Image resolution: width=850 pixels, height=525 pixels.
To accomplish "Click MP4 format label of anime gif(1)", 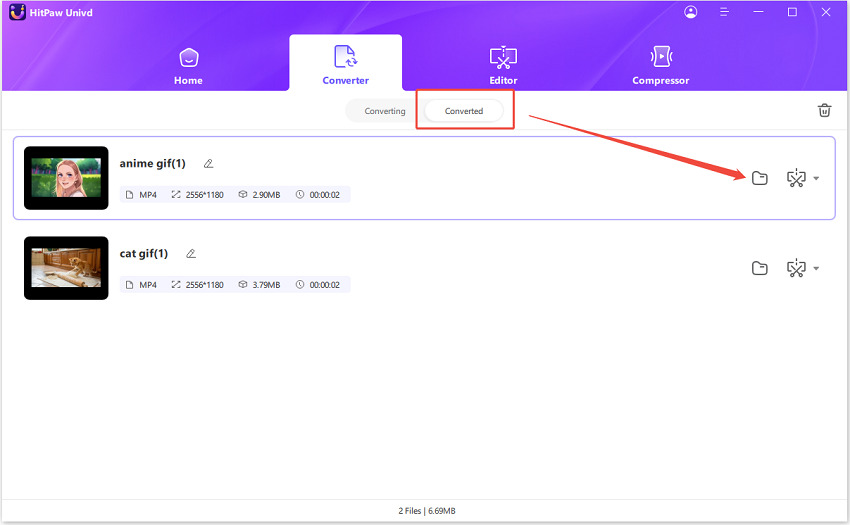I will point(147,195).
